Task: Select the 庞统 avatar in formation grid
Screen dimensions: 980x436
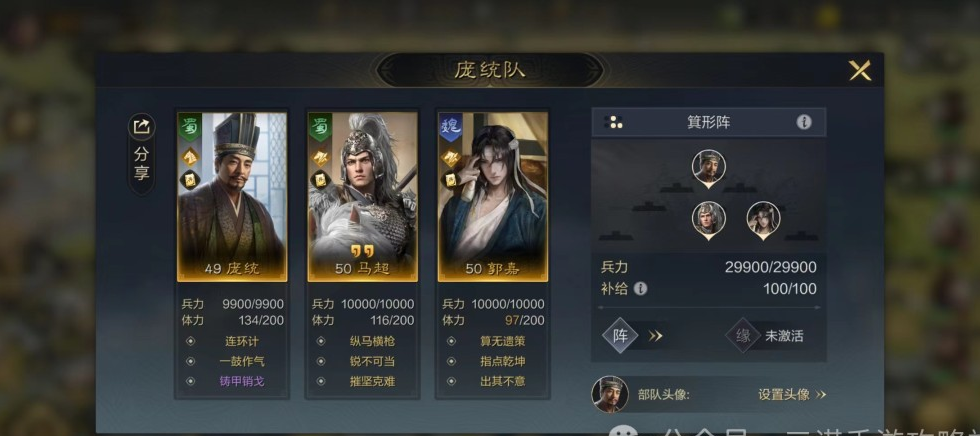Action: coord(709,169)
